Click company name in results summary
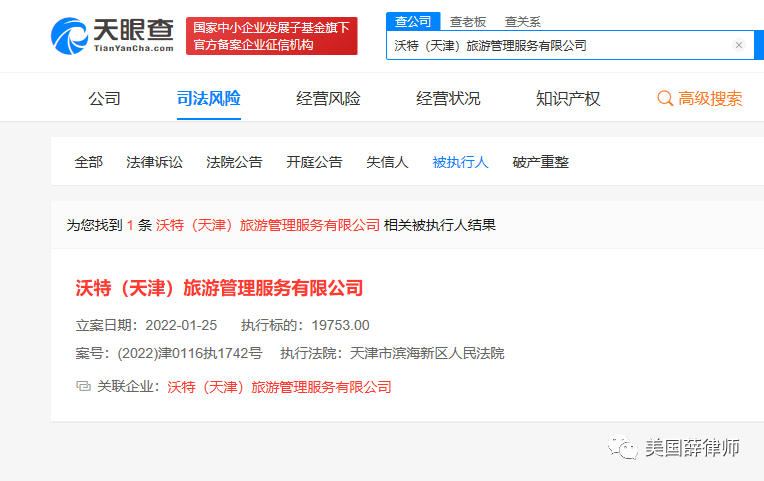 pyautogui.click(x=267, y=225)
